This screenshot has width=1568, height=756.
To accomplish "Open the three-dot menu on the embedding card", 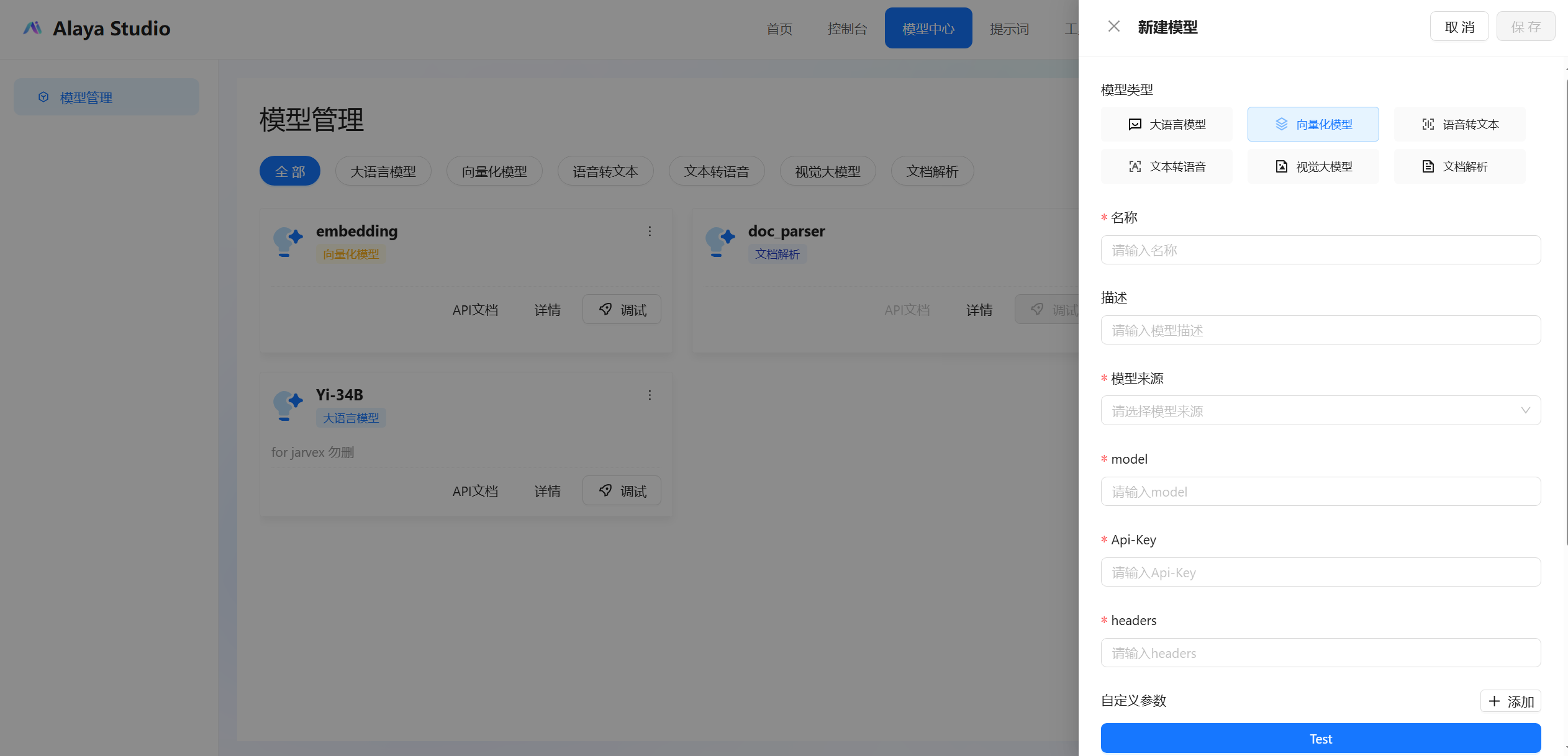I will [650, 231].
